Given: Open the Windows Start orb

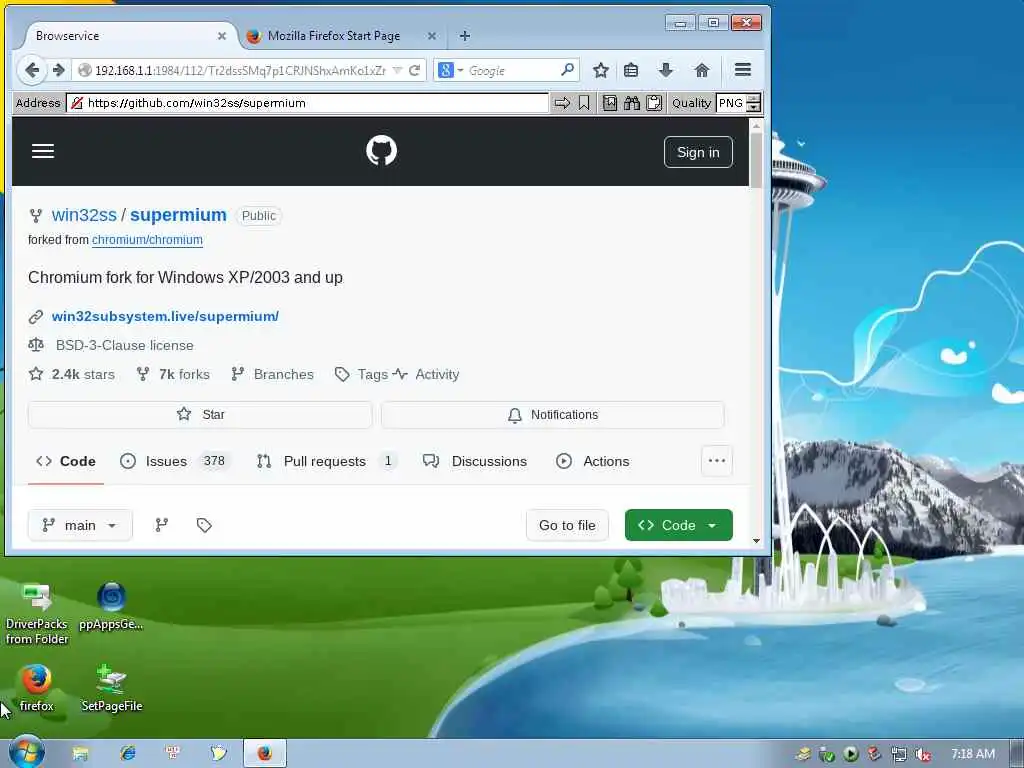Looking at the screenshot, I should 27,752.
